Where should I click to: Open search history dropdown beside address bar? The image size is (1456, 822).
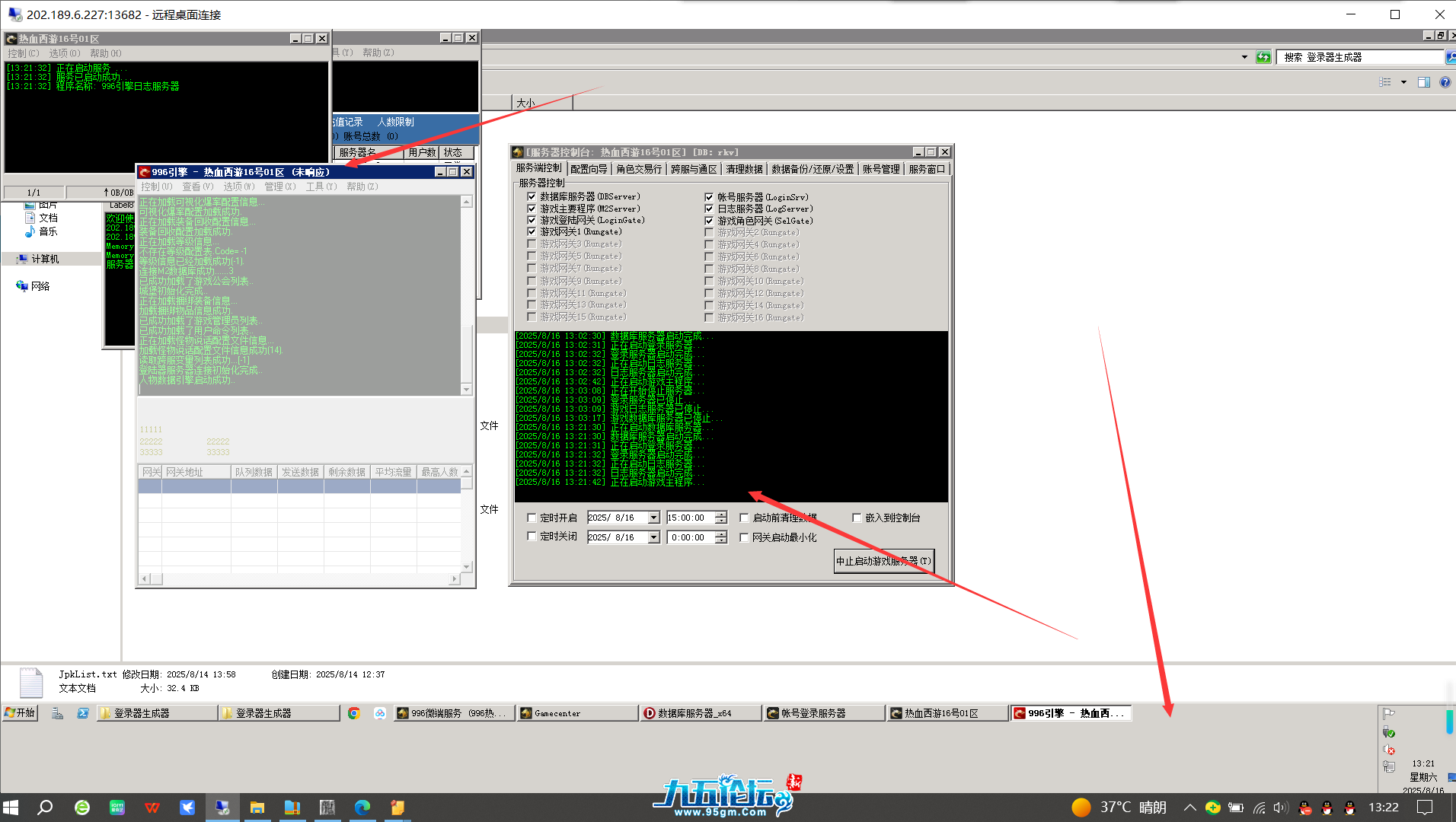tap(1244, 57)
